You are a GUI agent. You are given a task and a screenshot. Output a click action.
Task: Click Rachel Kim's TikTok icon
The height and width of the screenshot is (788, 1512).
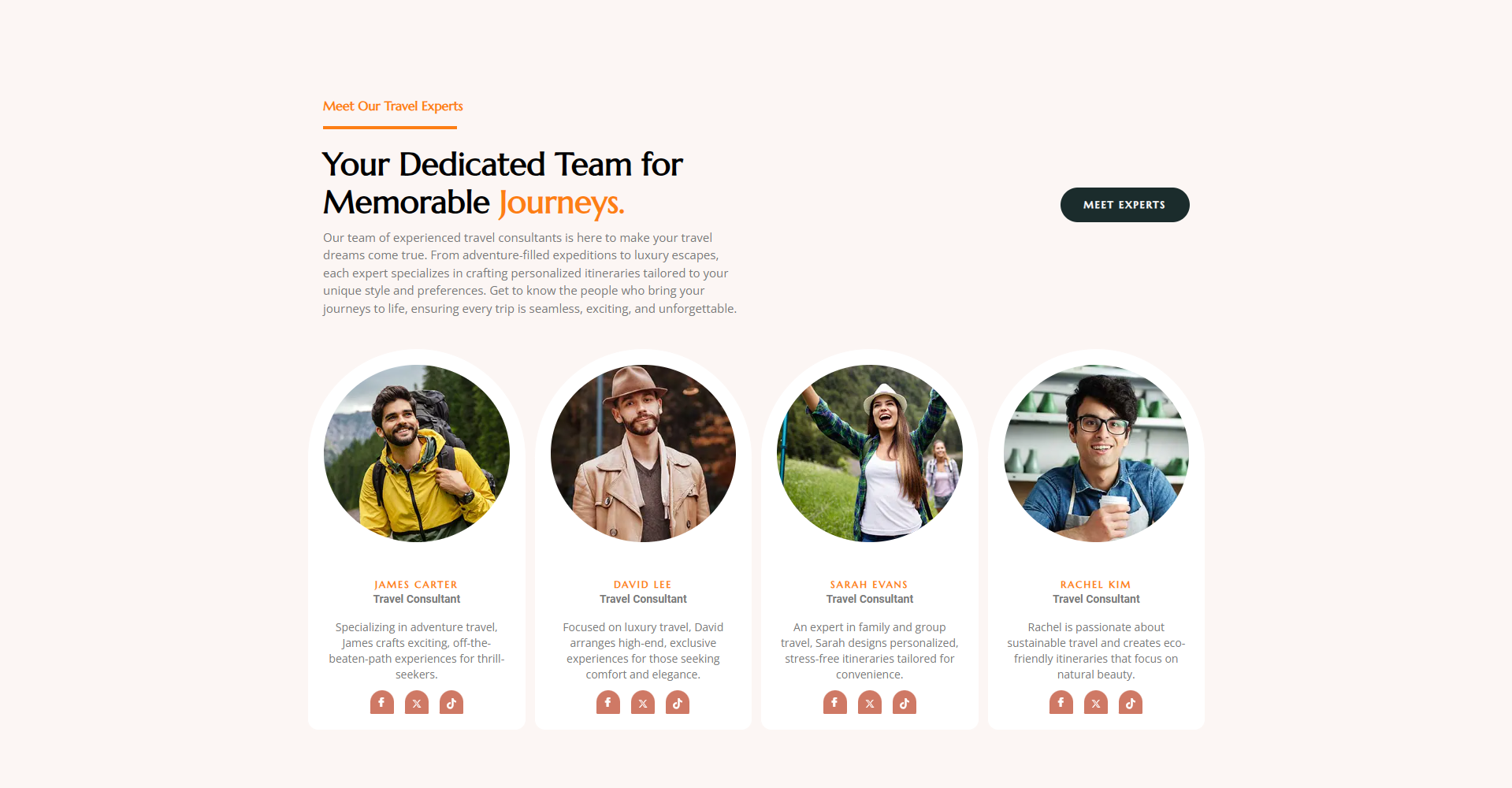pyautogui.click(x=1131, y=703)
